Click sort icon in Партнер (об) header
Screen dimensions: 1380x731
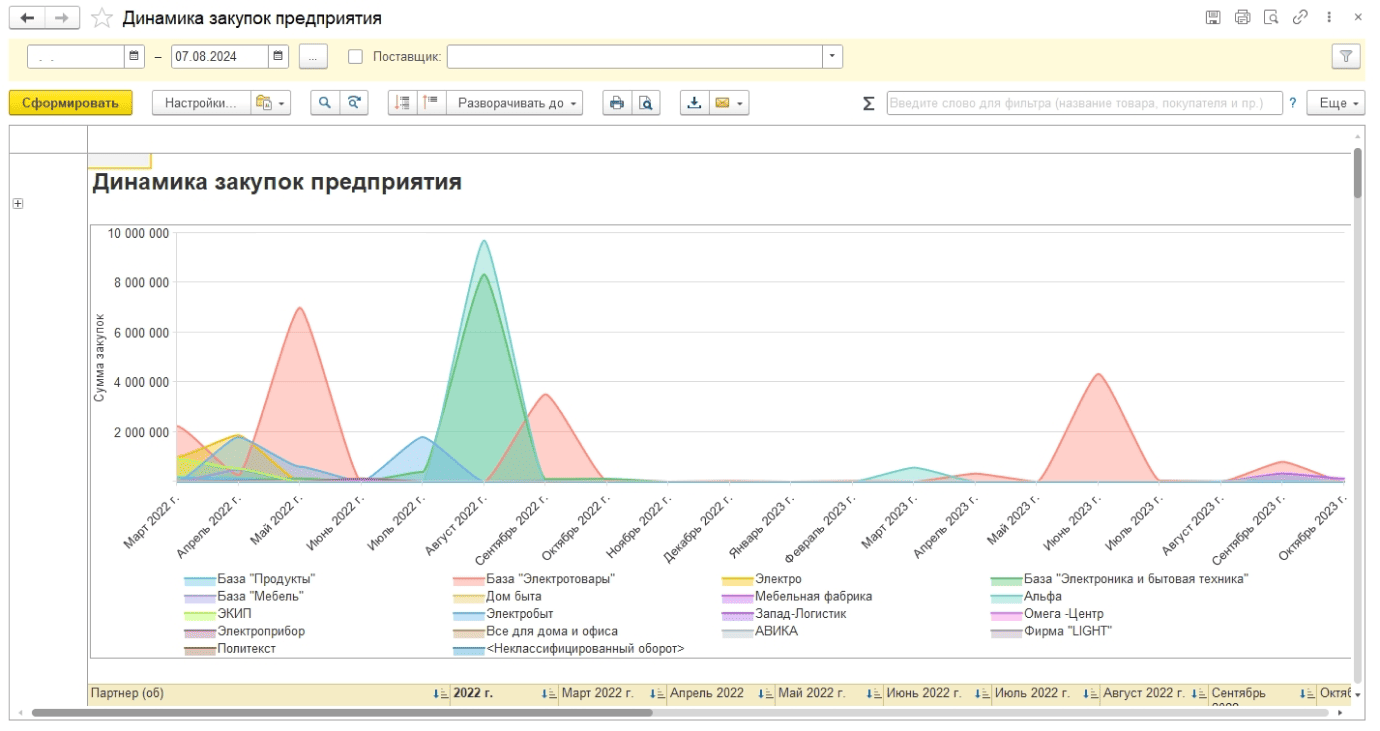coord(440,693)
